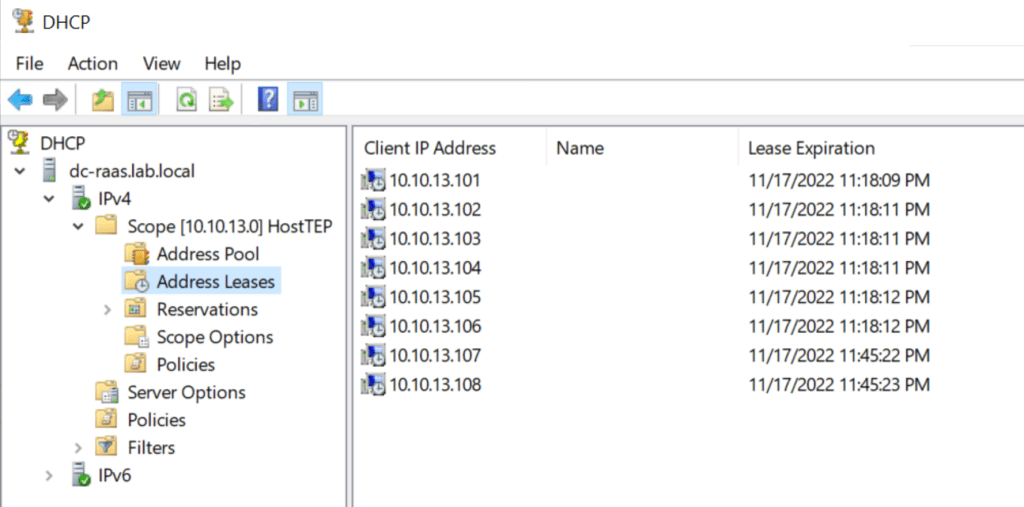Open Help via the question mark icon
Screen dimensions: 1024x507
267,100
